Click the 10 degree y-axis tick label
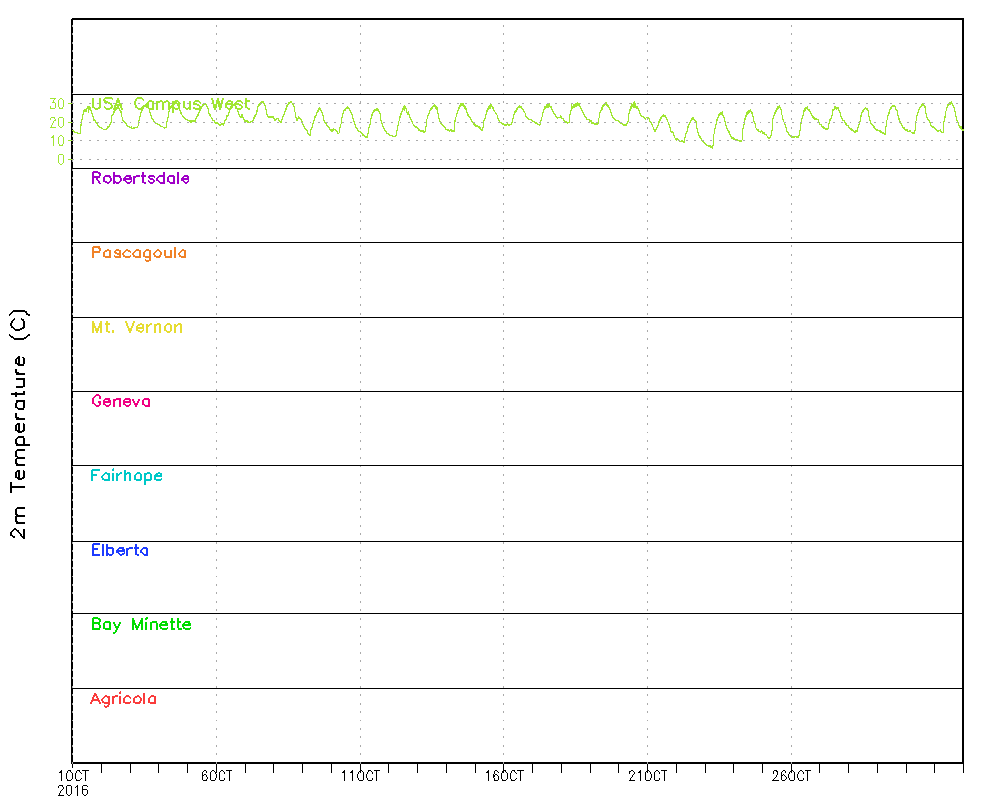Image resolution: width=1000 pixels, height=800 pixels. click(57, 140)
